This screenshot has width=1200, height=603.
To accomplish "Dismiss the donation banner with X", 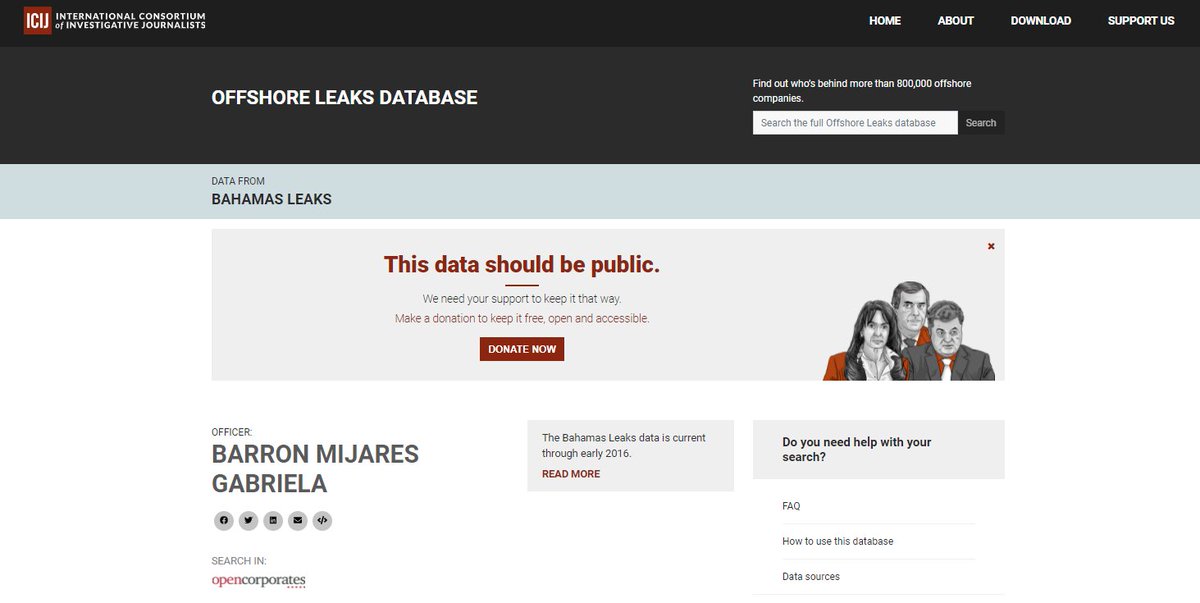I will pyautogui.click(x=991, y=246).
